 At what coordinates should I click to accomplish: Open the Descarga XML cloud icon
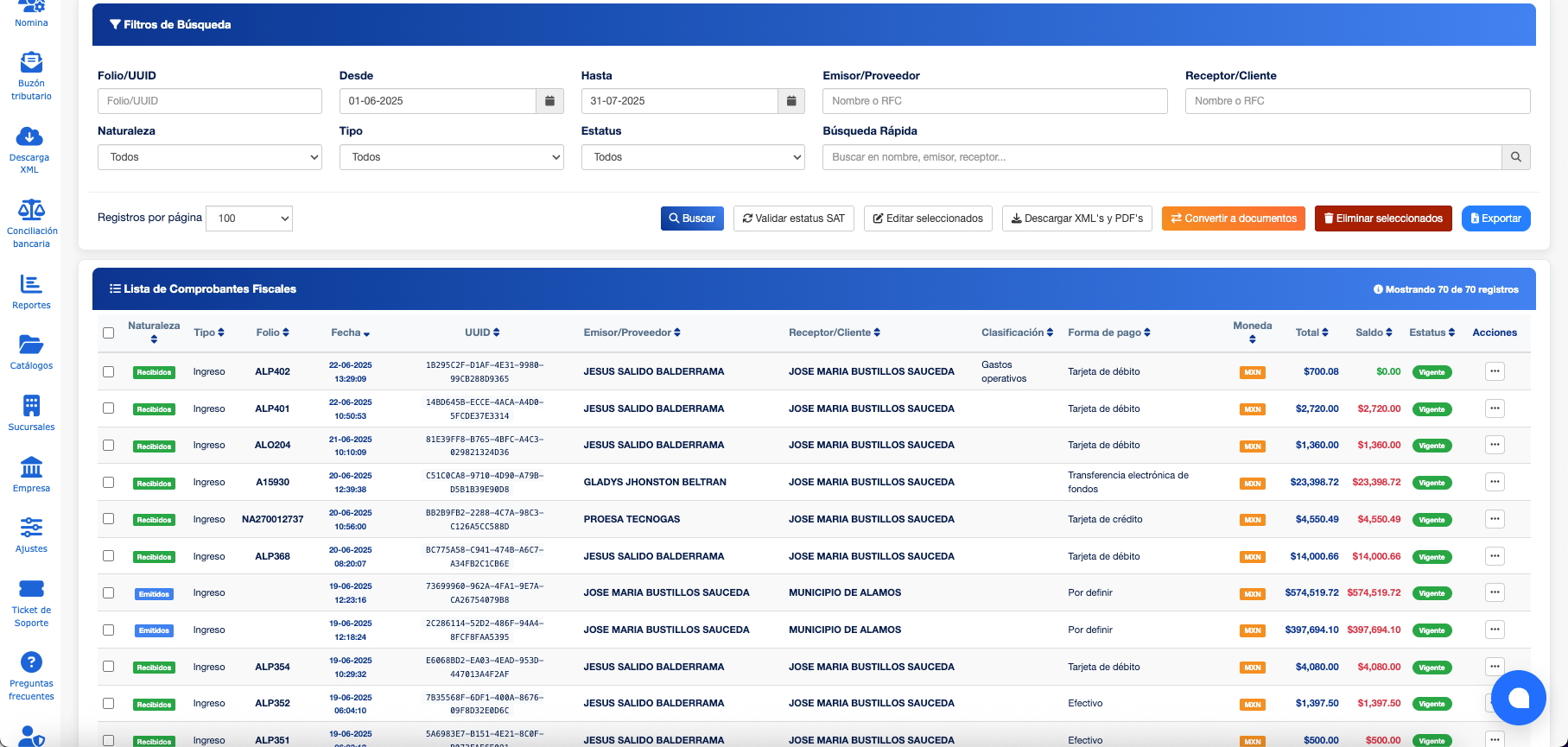point(29,136)
